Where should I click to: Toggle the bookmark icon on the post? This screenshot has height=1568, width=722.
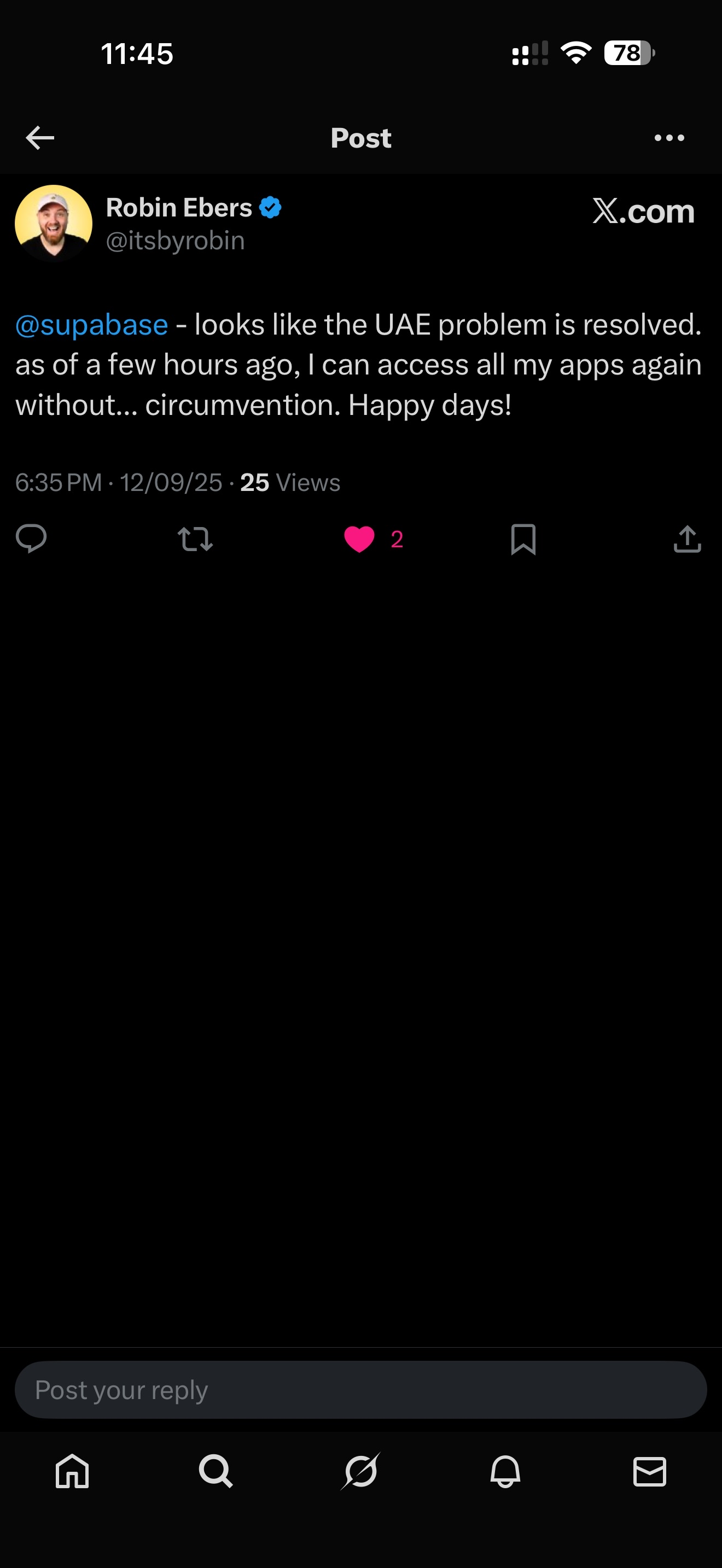523,539
